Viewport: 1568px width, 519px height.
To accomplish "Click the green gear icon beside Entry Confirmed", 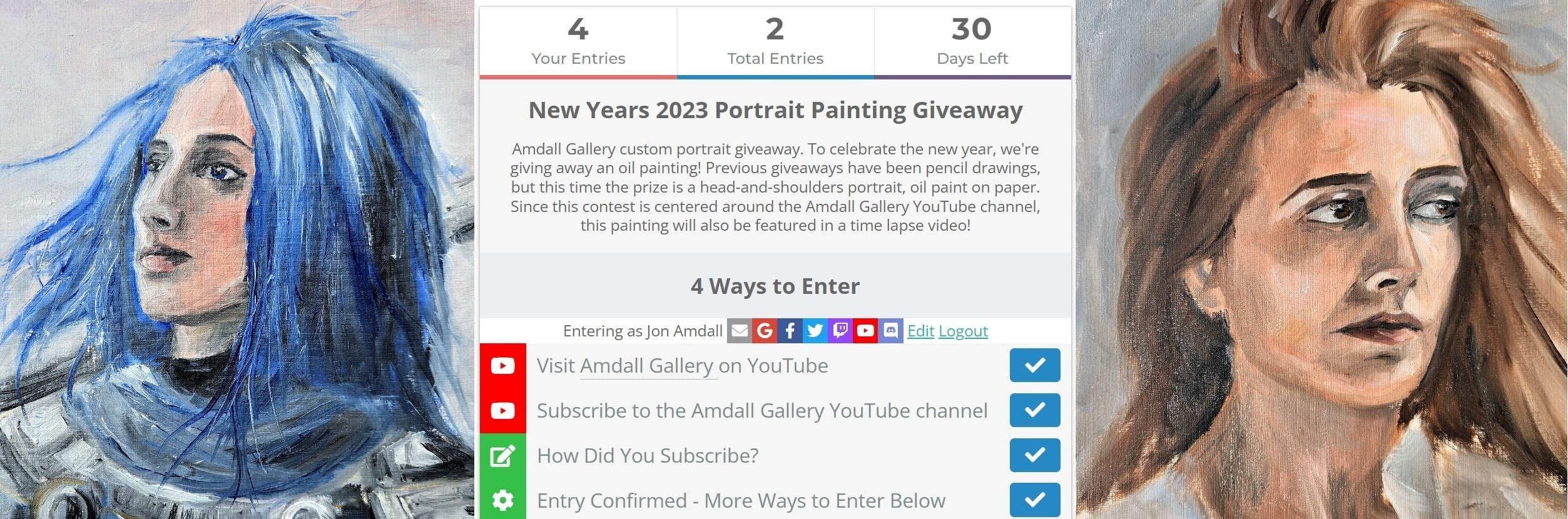I will pos(503,500).
